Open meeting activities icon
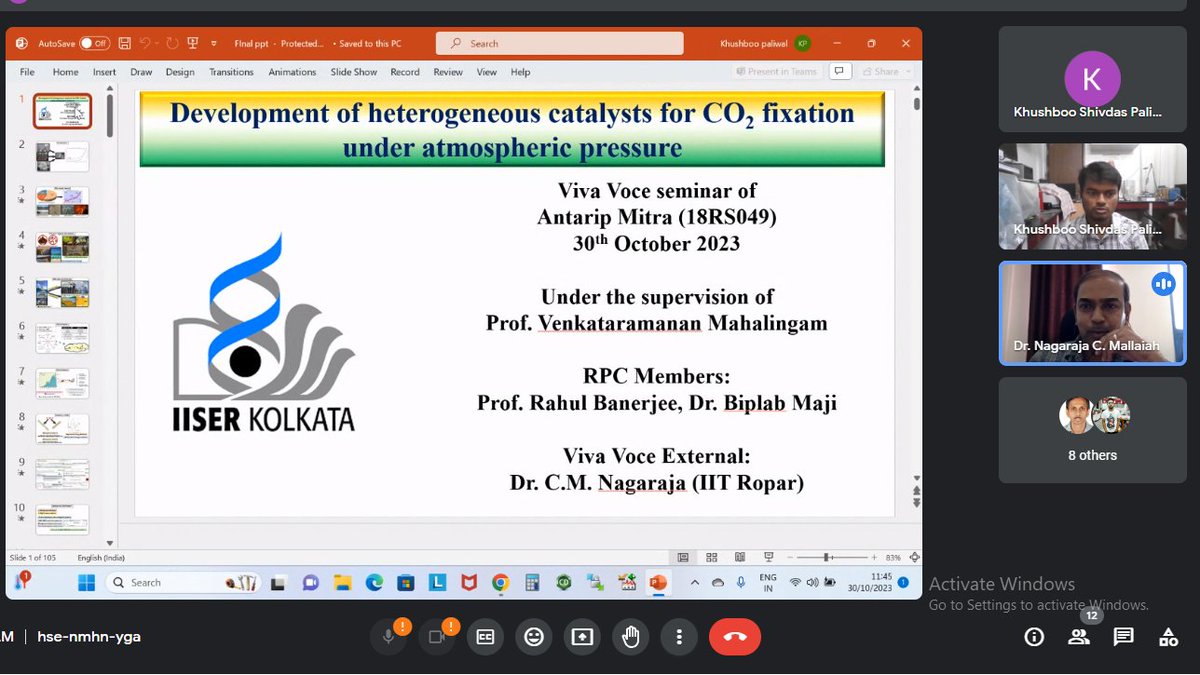This screenshot has width=1200, height=675. click(1168, 637)
